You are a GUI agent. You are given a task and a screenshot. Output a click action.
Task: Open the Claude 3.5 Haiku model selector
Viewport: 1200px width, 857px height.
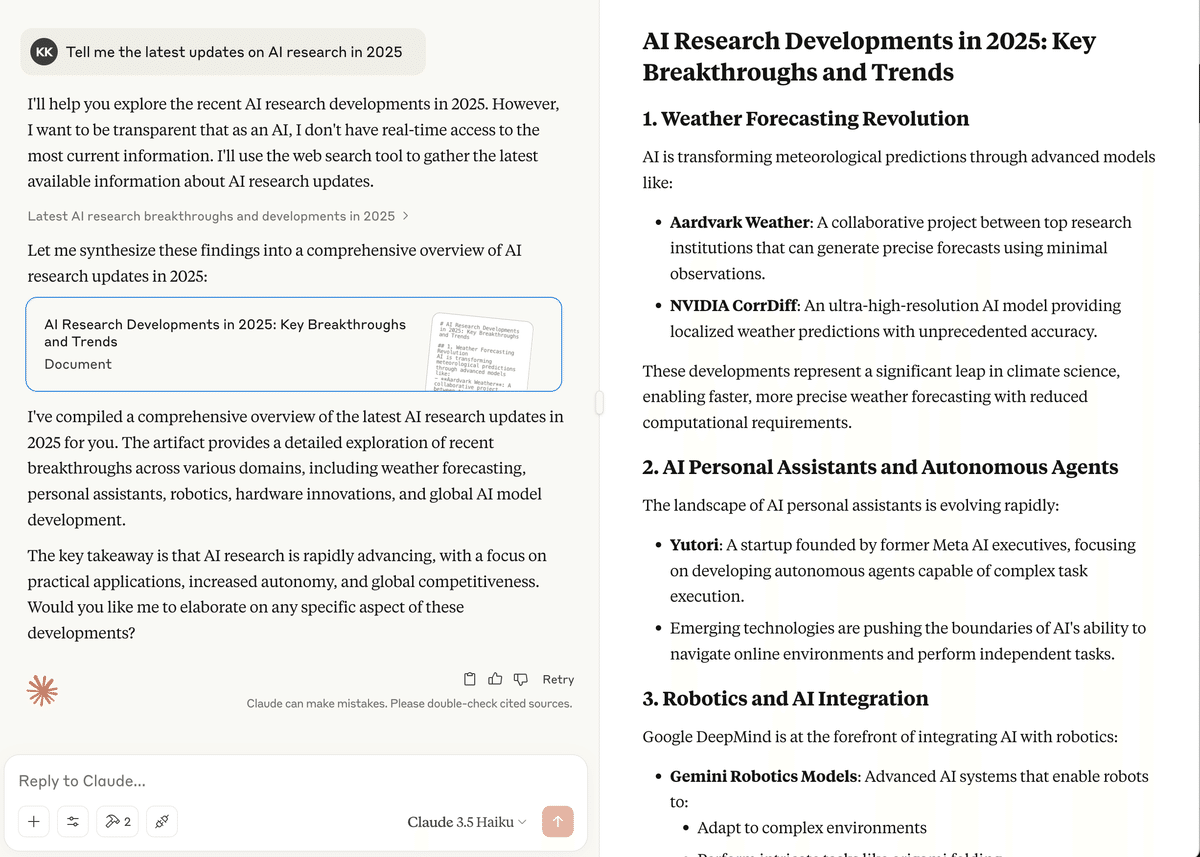click(467, 822)
